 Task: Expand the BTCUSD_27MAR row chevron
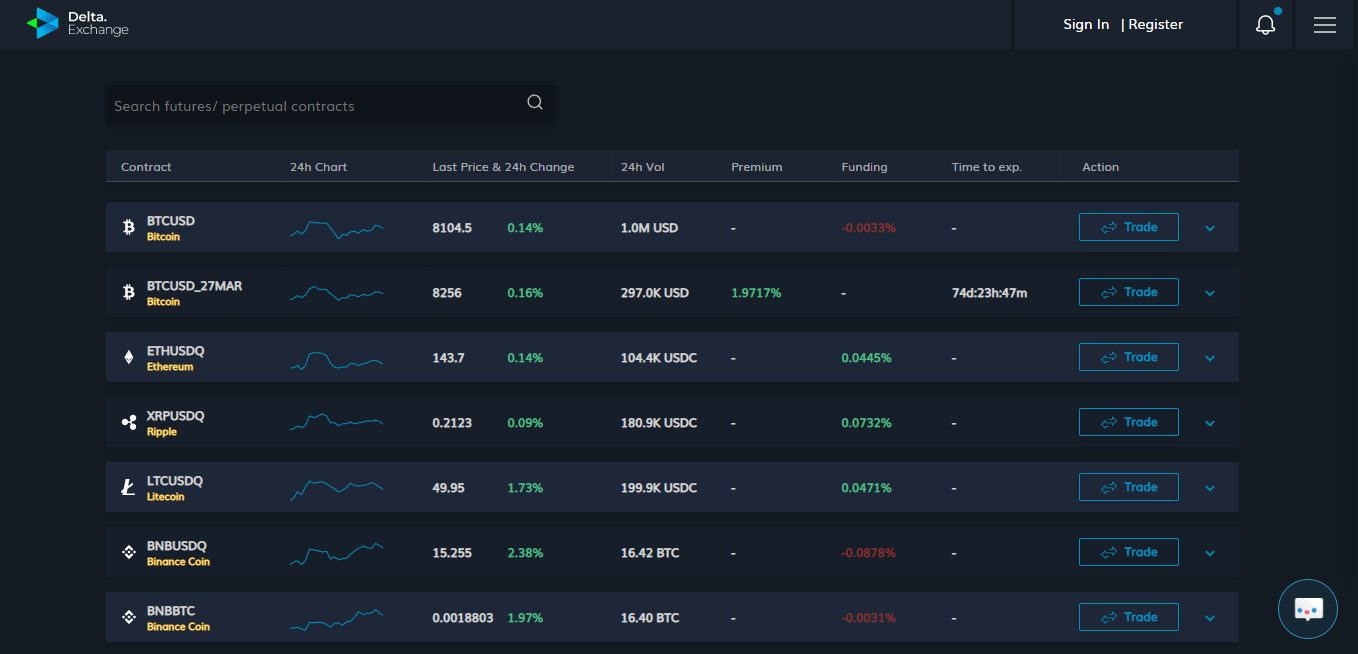pyautogui.click(x=1210, y=293)
